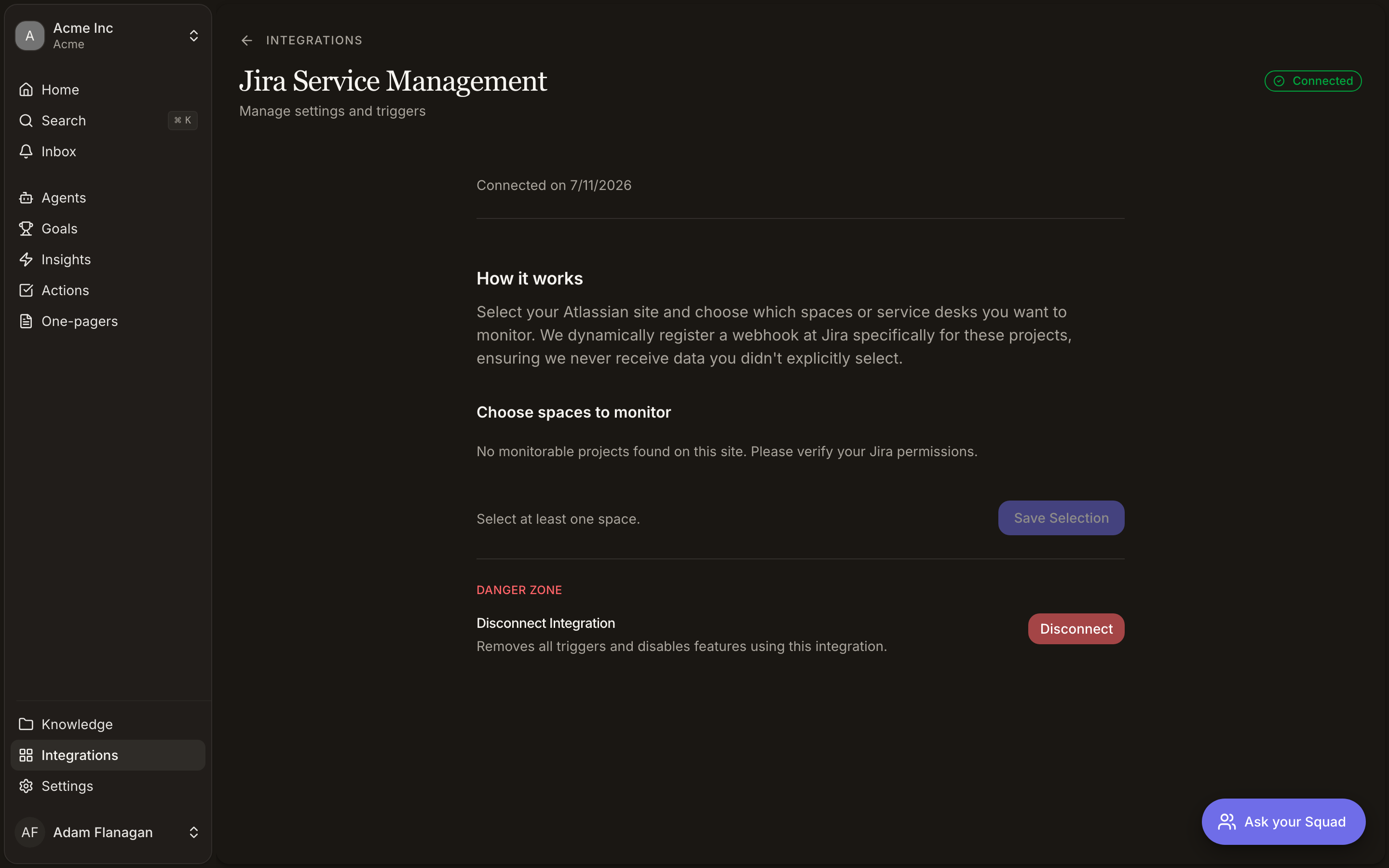Click the 'How it works' heading

pos(530,278)
